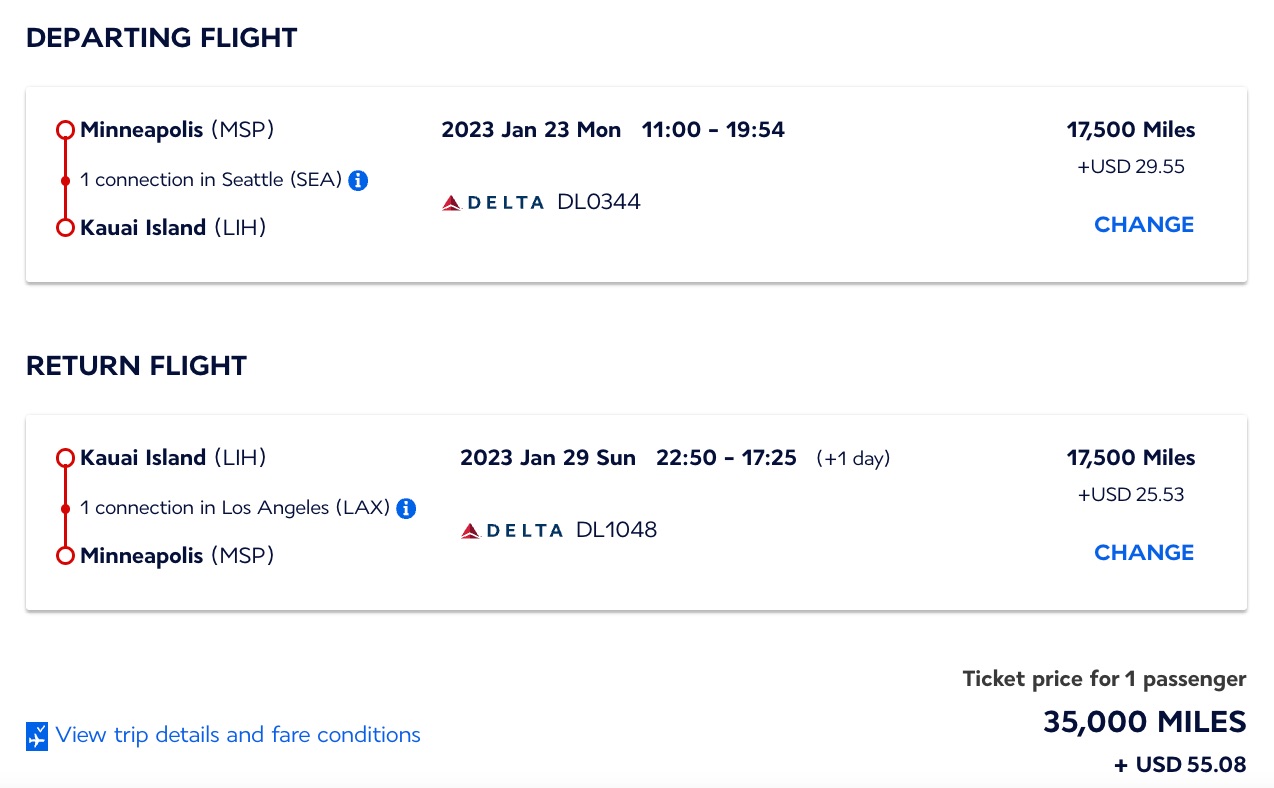The height and width of the screenshot is (788, 1274).
Task: Open Los Angeles connection details tooltip
Action: 406,508
